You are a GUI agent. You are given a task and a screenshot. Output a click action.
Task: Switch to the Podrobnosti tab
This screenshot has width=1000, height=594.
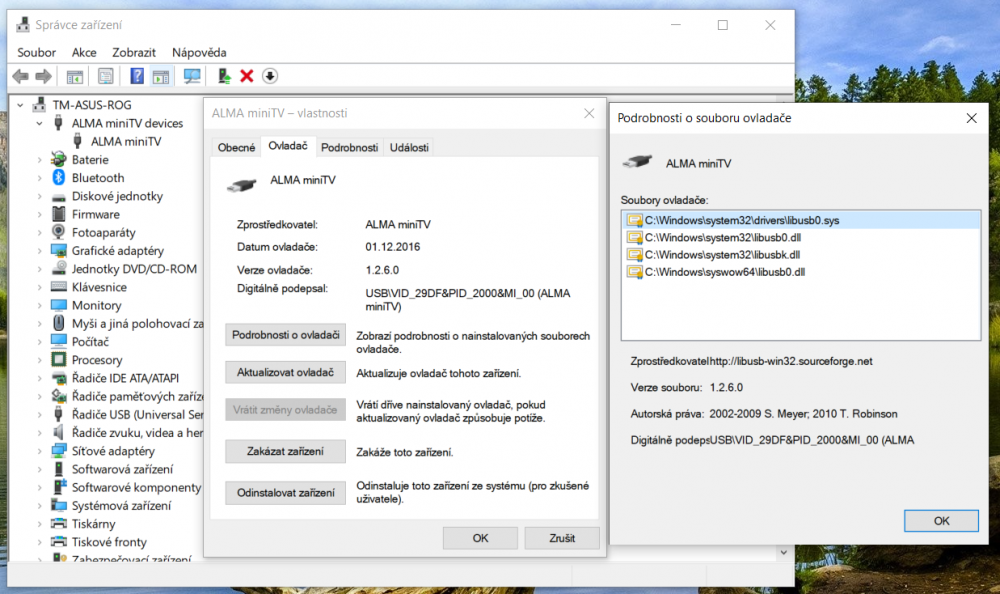point(349,147)
